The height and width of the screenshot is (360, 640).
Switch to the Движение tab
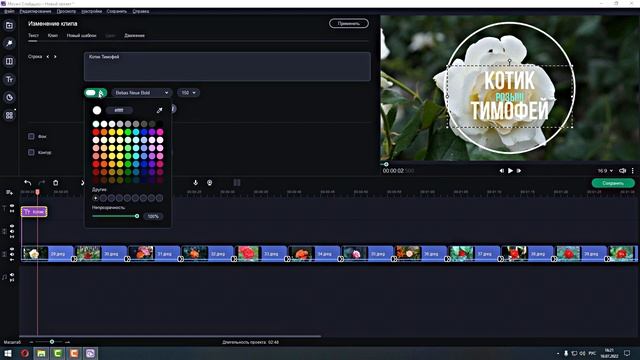click(x=134, y=36)
